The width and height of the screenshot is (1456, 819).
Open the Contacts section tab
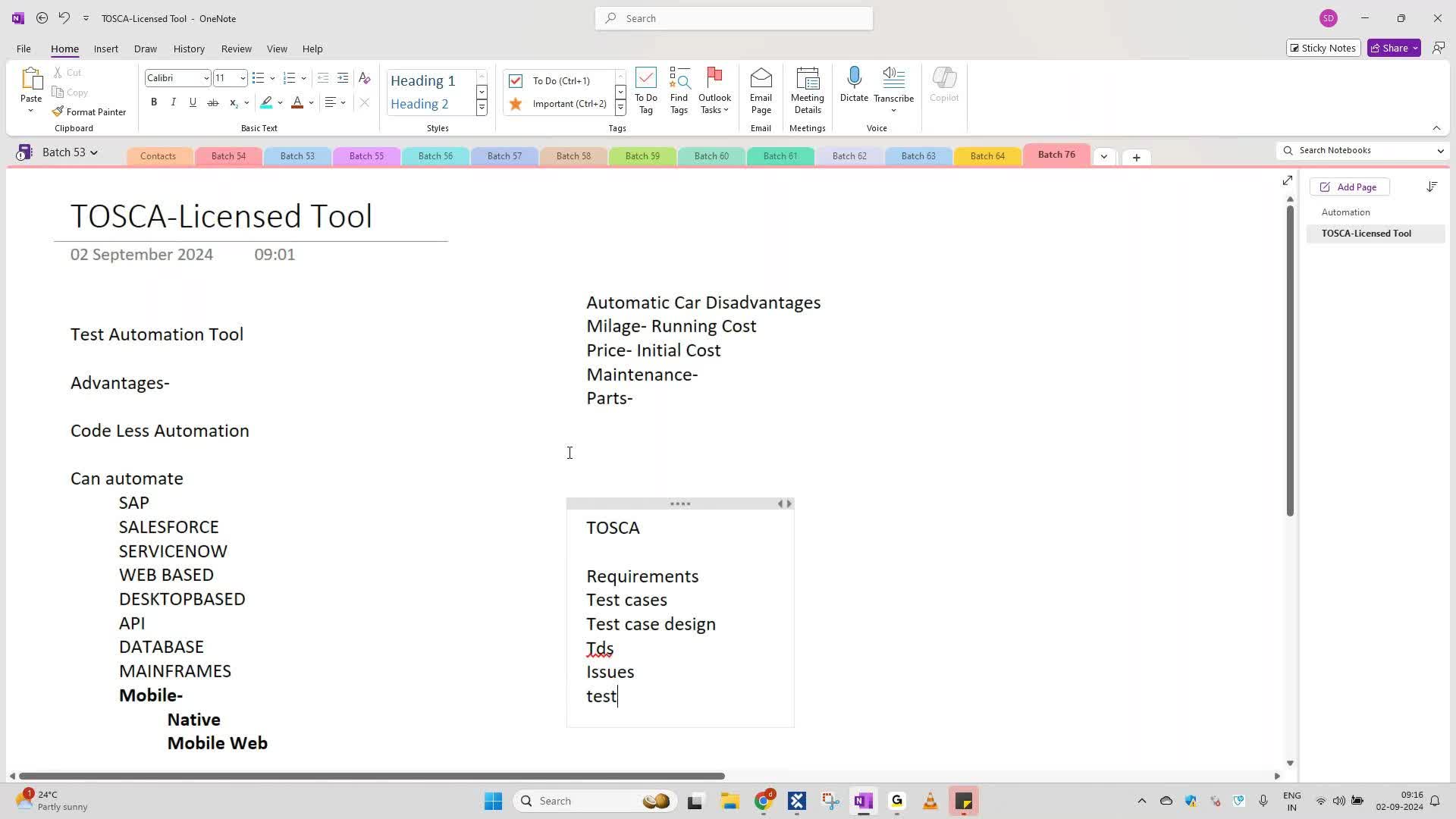[158, 156]
